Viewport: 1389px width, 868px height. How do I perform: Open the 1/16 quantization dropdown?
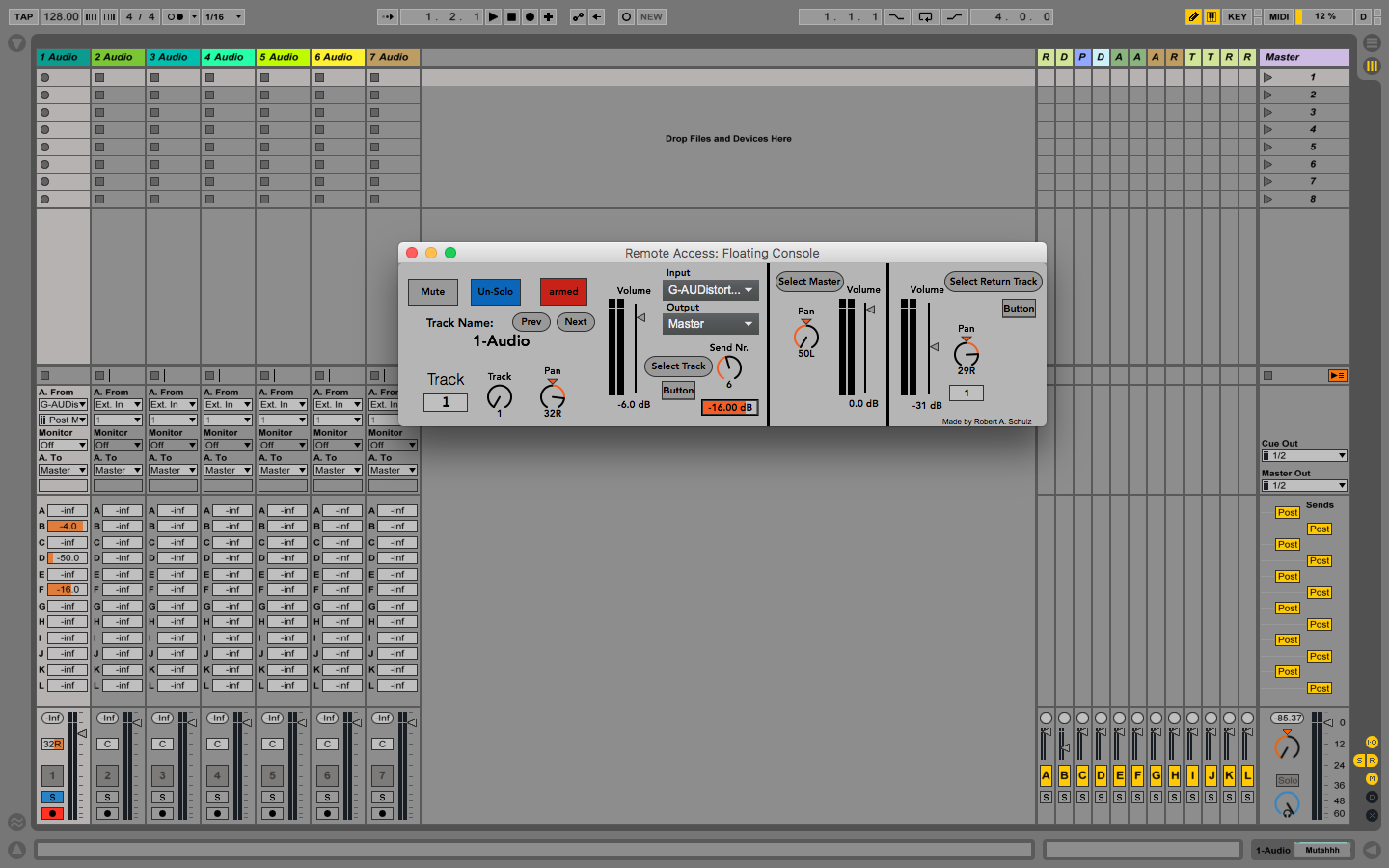[x=223, y=16]
